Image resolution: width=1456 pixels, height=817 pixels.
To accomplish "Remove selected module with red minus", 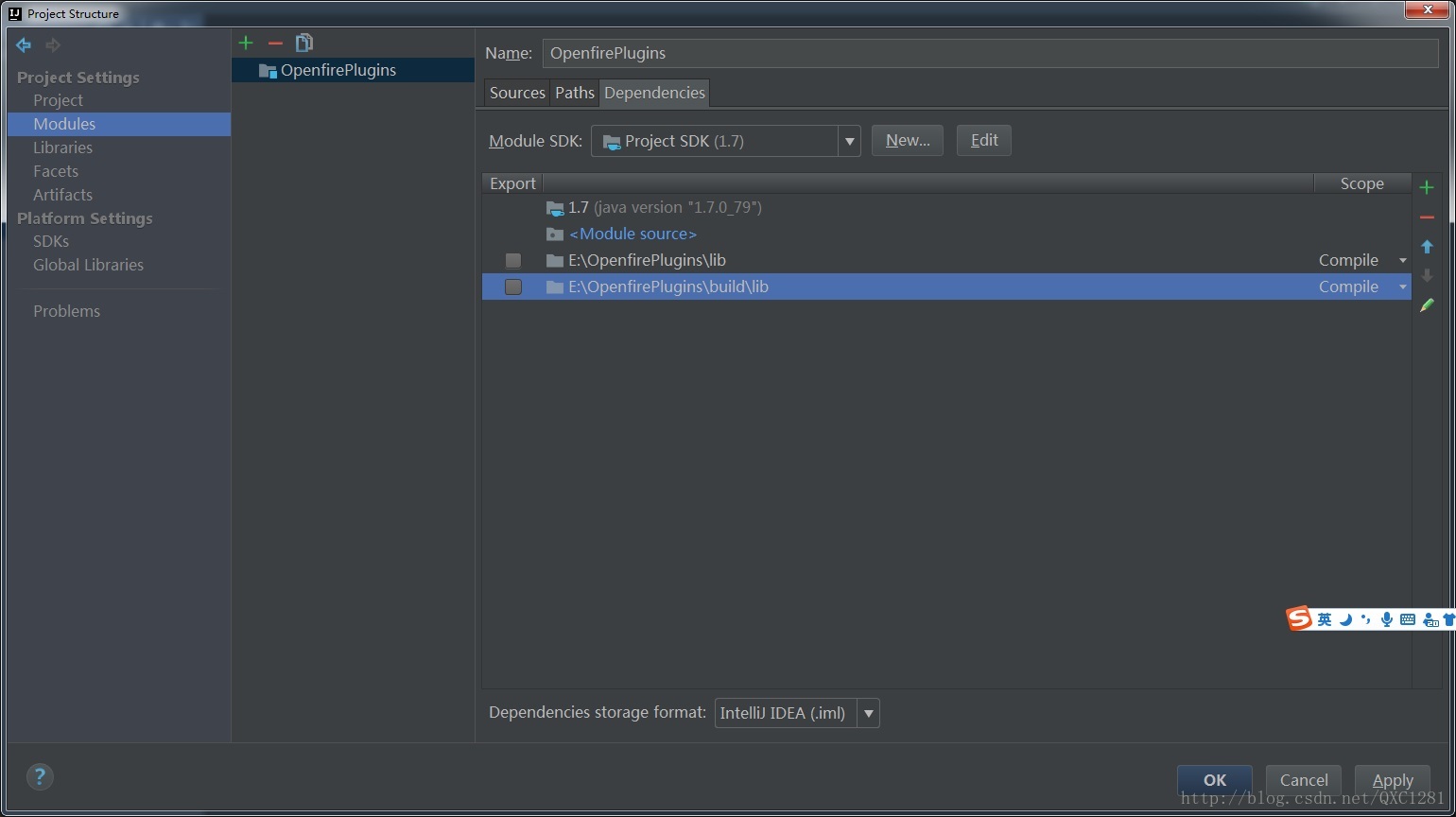I will point(275,43).
